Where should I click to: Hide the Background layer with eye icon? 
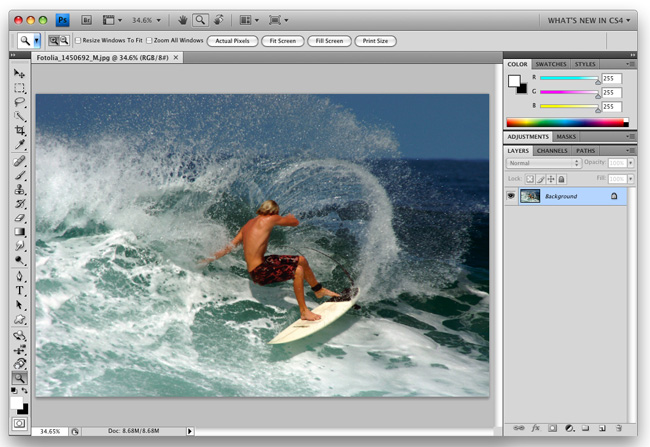pos(511,196)
